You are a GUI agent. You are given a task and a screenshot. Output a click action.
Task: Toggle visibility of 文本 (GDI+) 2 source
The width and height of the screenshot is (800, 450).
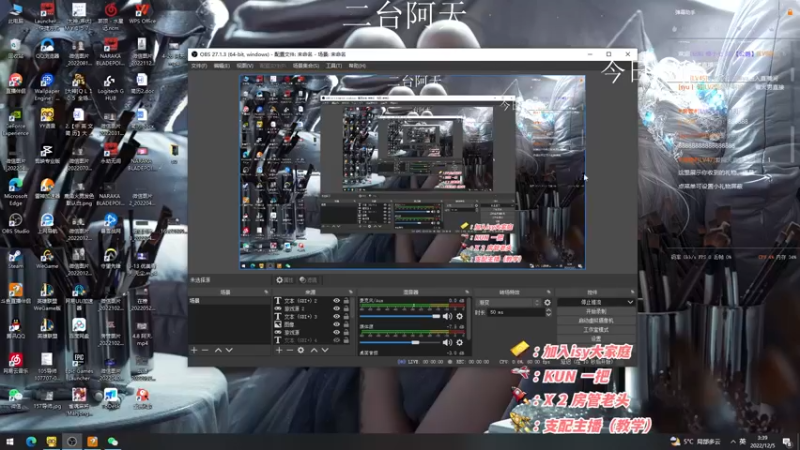pos(336,301)
